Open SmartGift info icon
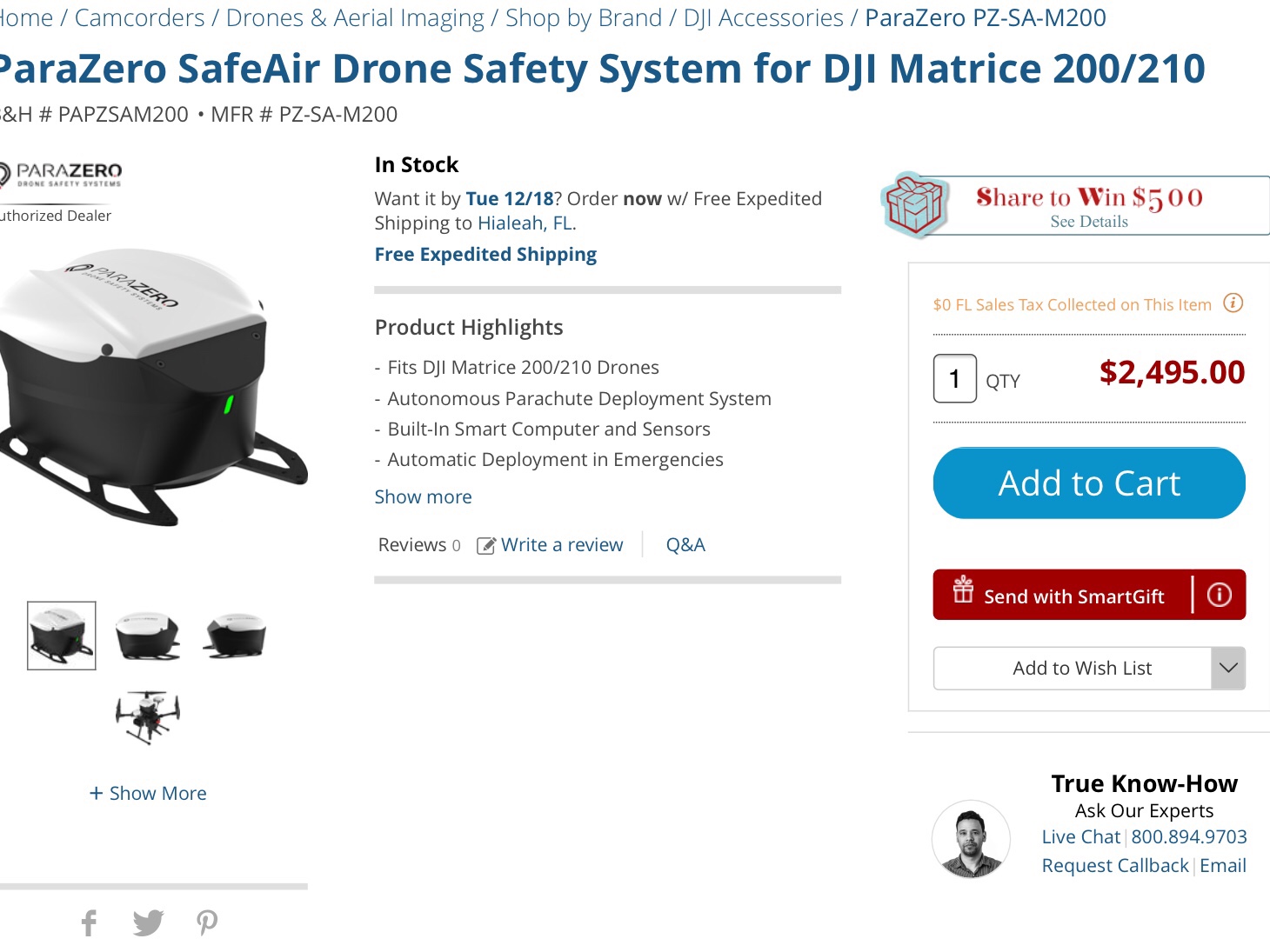1270x952 pixels. pos(1220,595)
